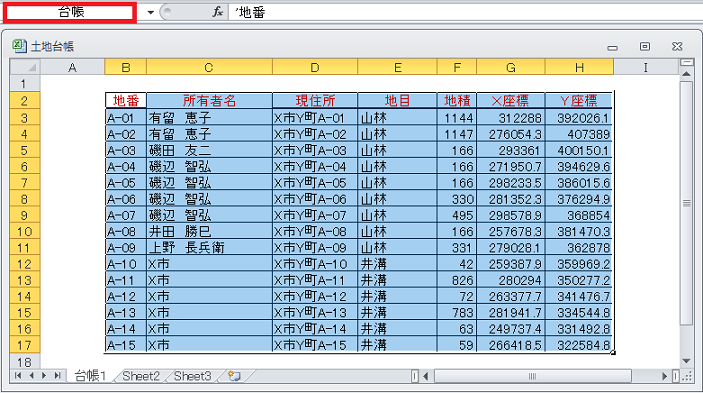Select column G header
703x393 pixels.
coord(511,67)
